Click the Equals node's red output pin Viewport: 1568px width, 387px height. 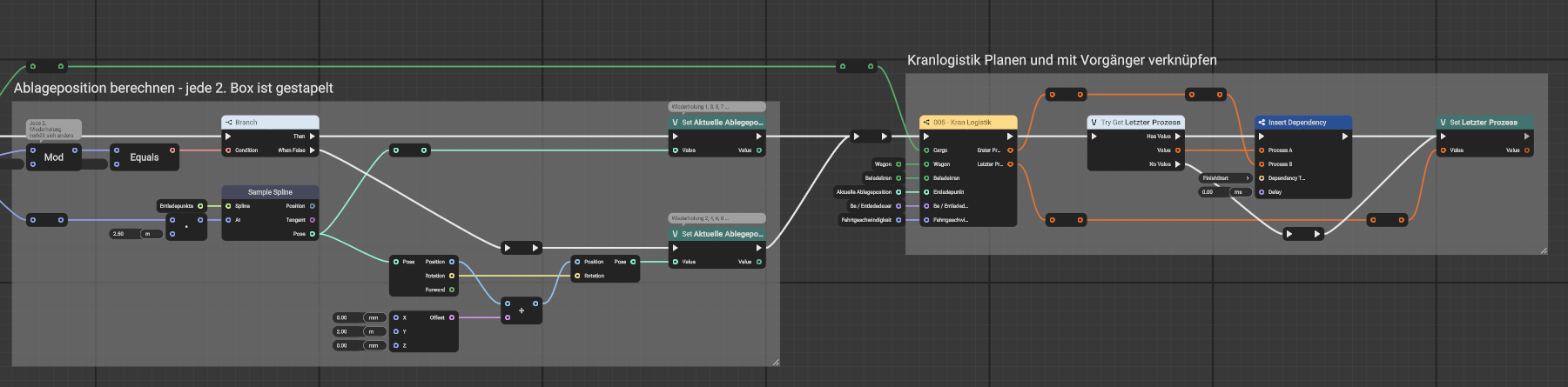[x=172, y=150]
